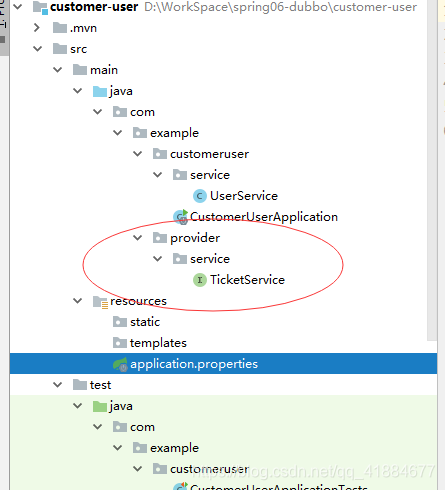Collapse the src folder

(x=38, y=49)
